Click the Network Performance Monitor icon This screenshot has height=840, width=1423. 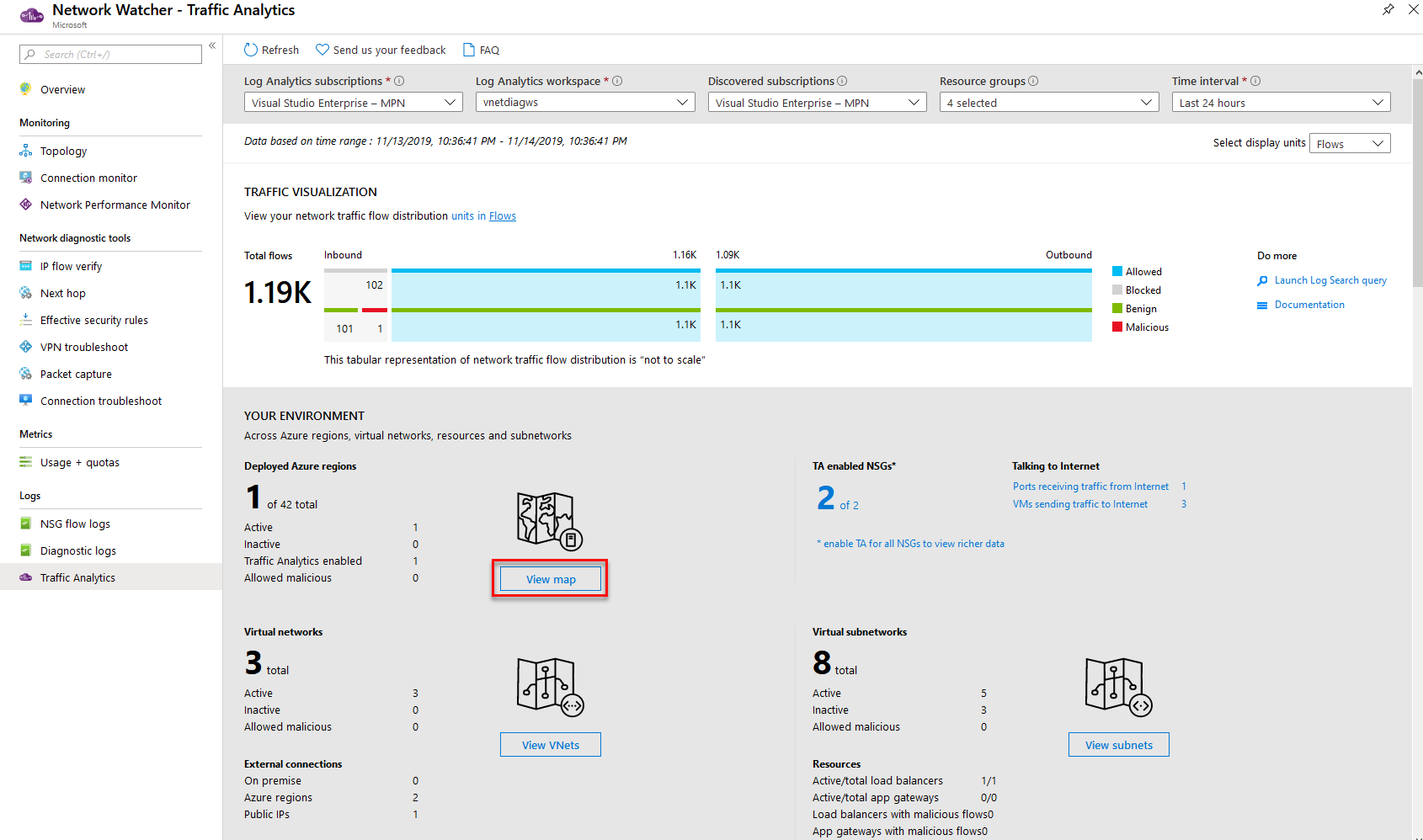coord(26,205)
